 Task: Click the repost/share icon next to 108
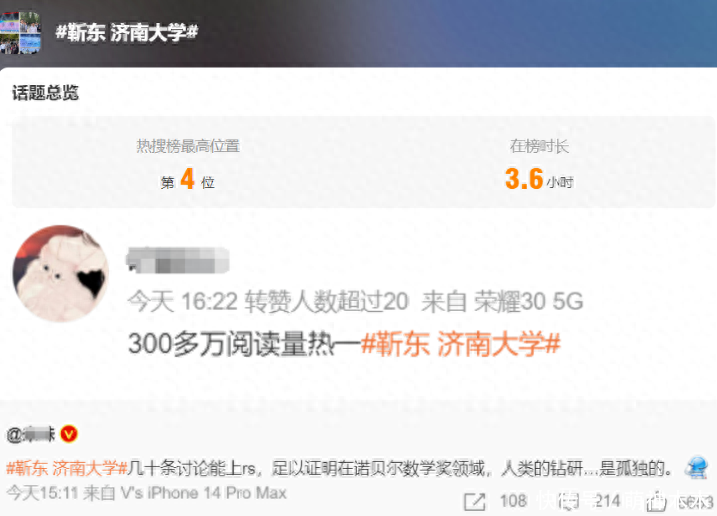click(474, 501)
